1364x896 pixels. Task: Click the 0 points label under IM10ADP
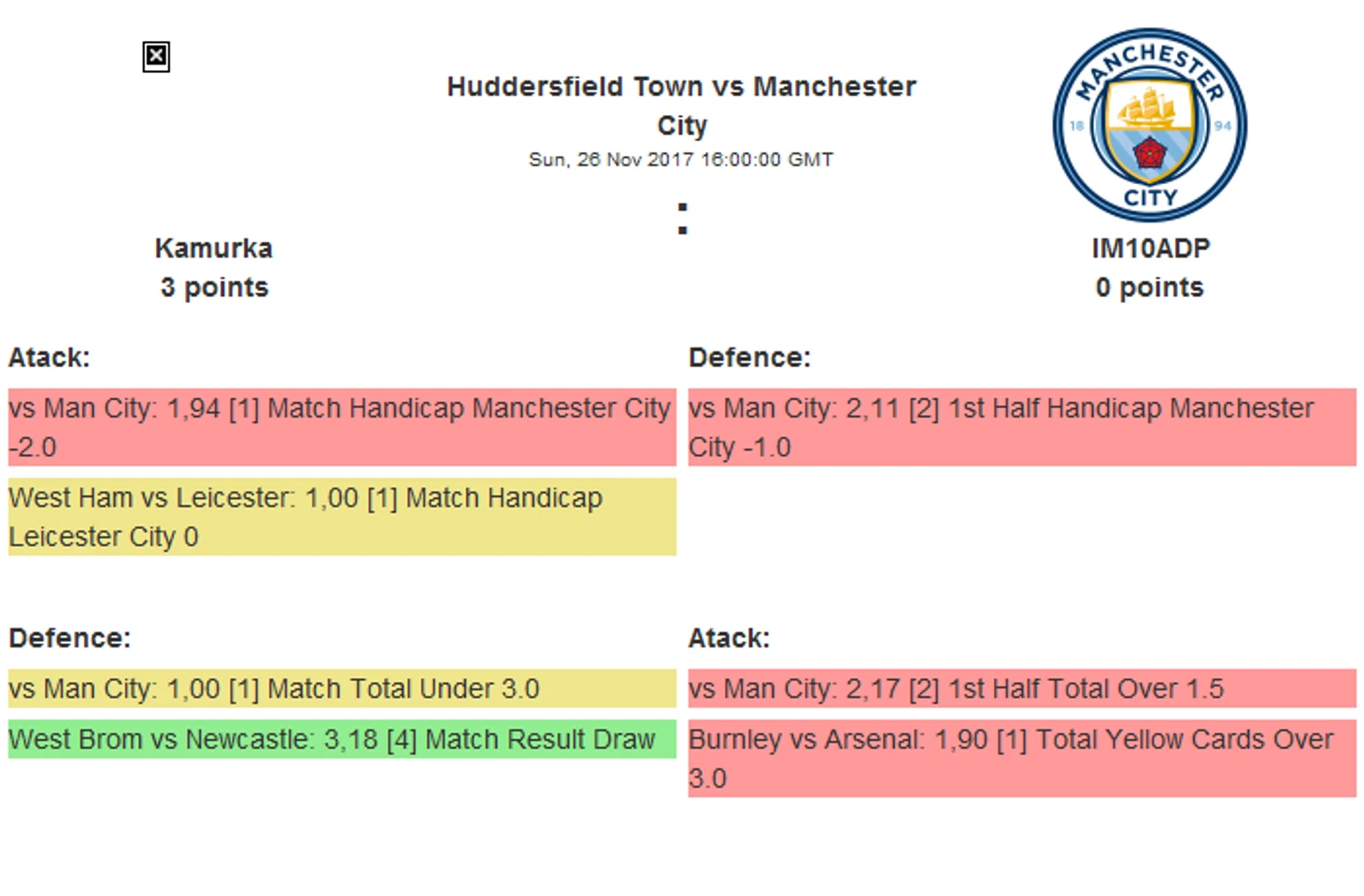point(1150,288)
